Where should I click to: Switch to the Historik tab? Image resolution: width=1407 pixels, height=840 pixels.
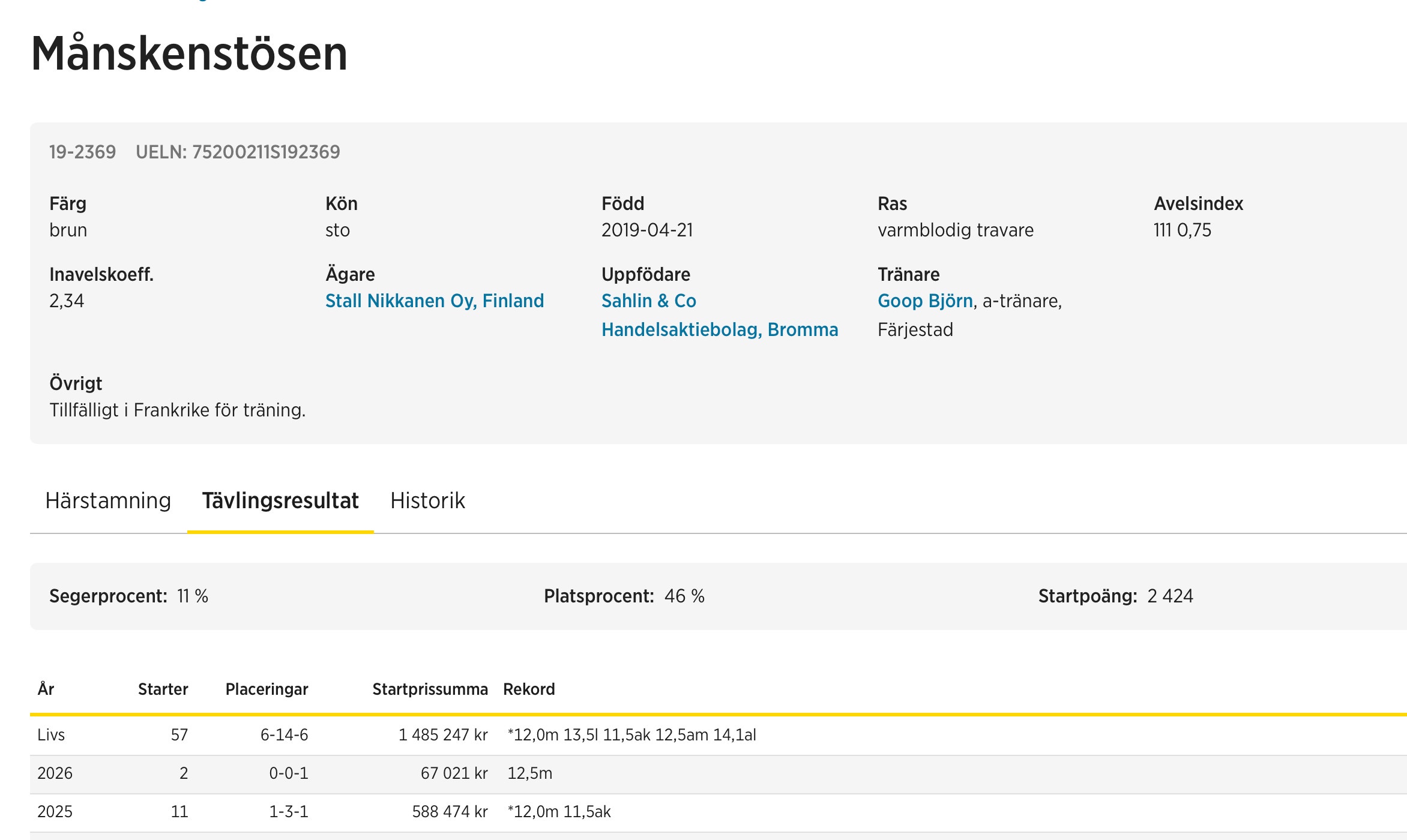(x=427, y=500)
